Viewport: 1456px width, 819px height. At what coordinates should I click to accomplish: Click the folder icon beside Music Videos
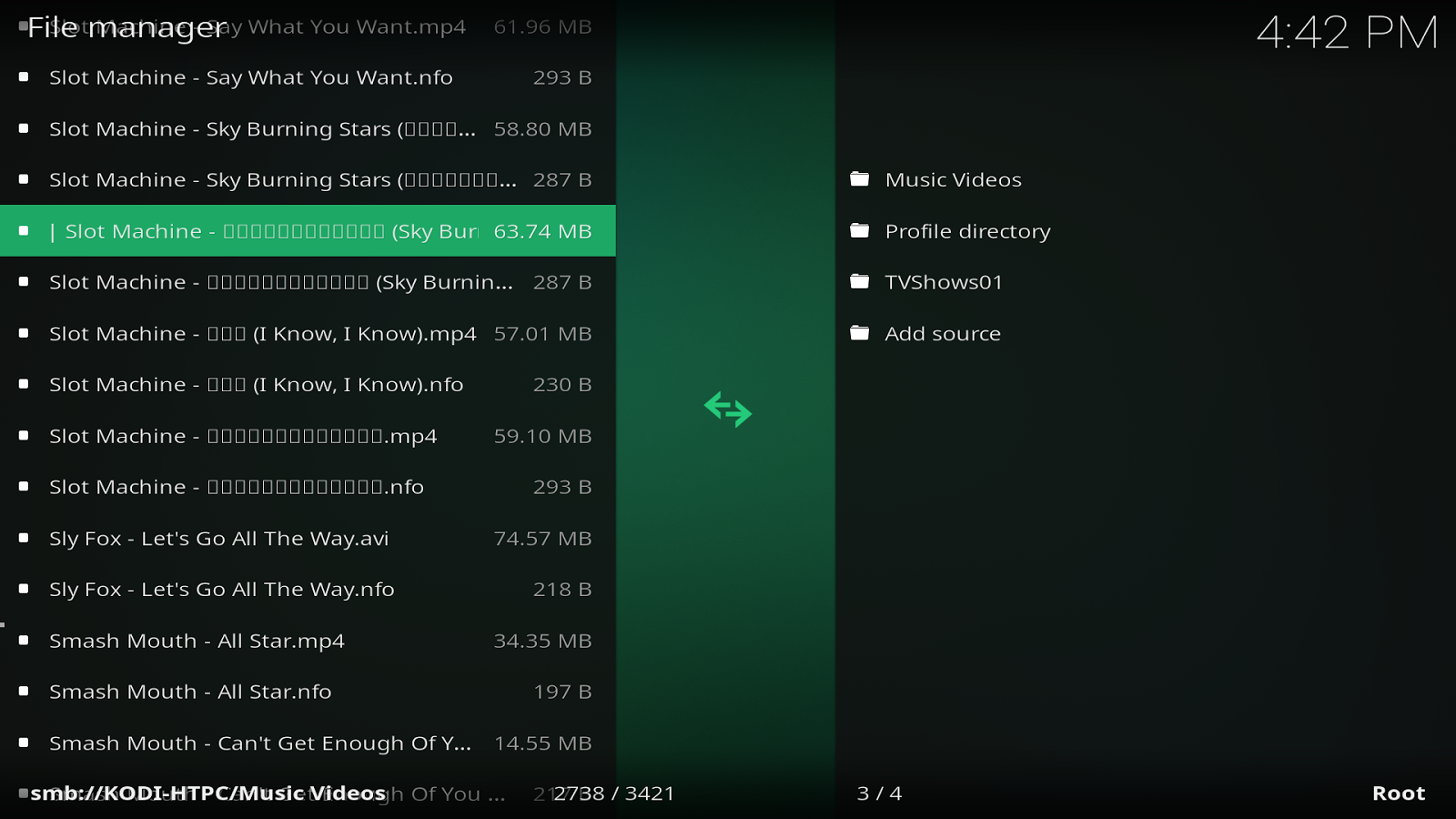[859, 178]
